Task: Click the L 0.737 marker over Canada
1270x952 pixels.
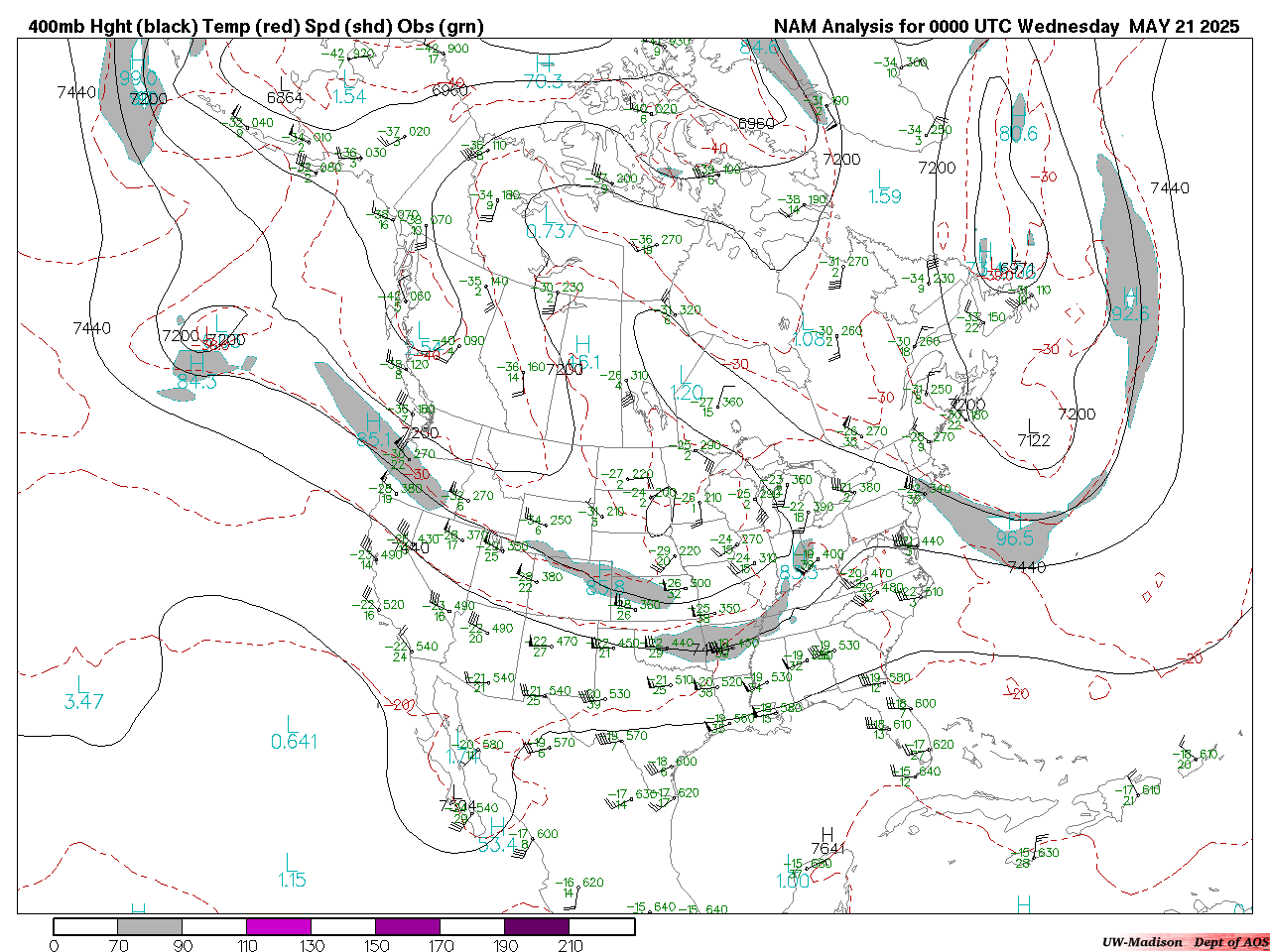Action: pos(552,222)
